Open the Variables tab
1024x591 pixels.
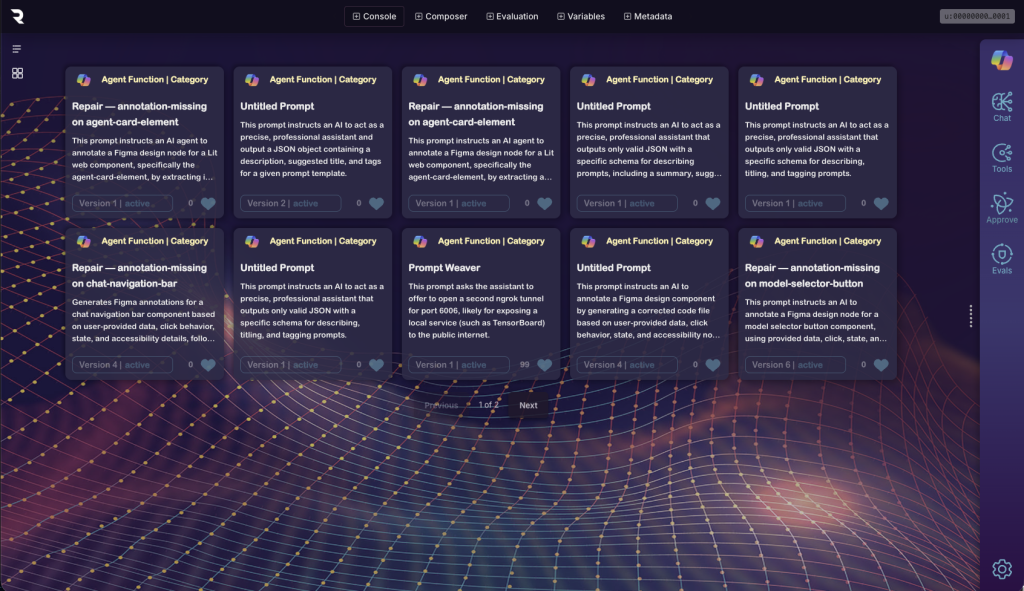[x=581, y=16]
